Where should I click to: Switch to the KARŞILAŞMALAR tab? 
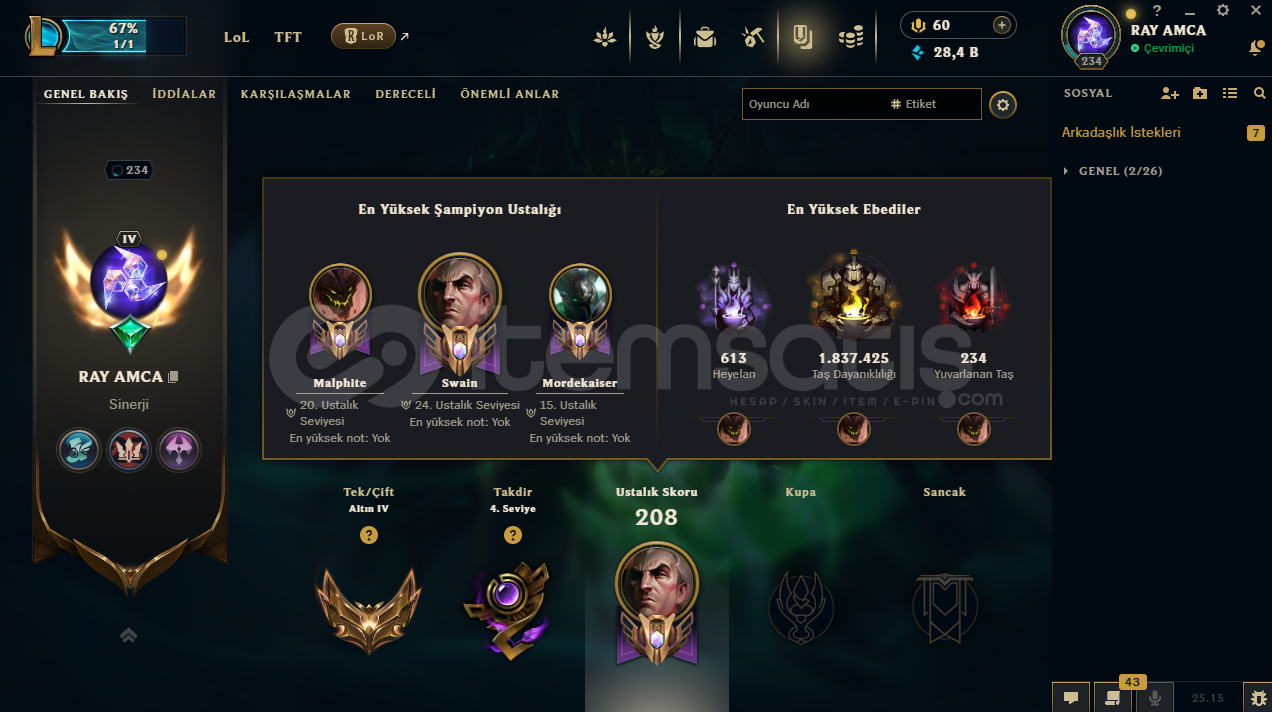click(x=296, y=94)
